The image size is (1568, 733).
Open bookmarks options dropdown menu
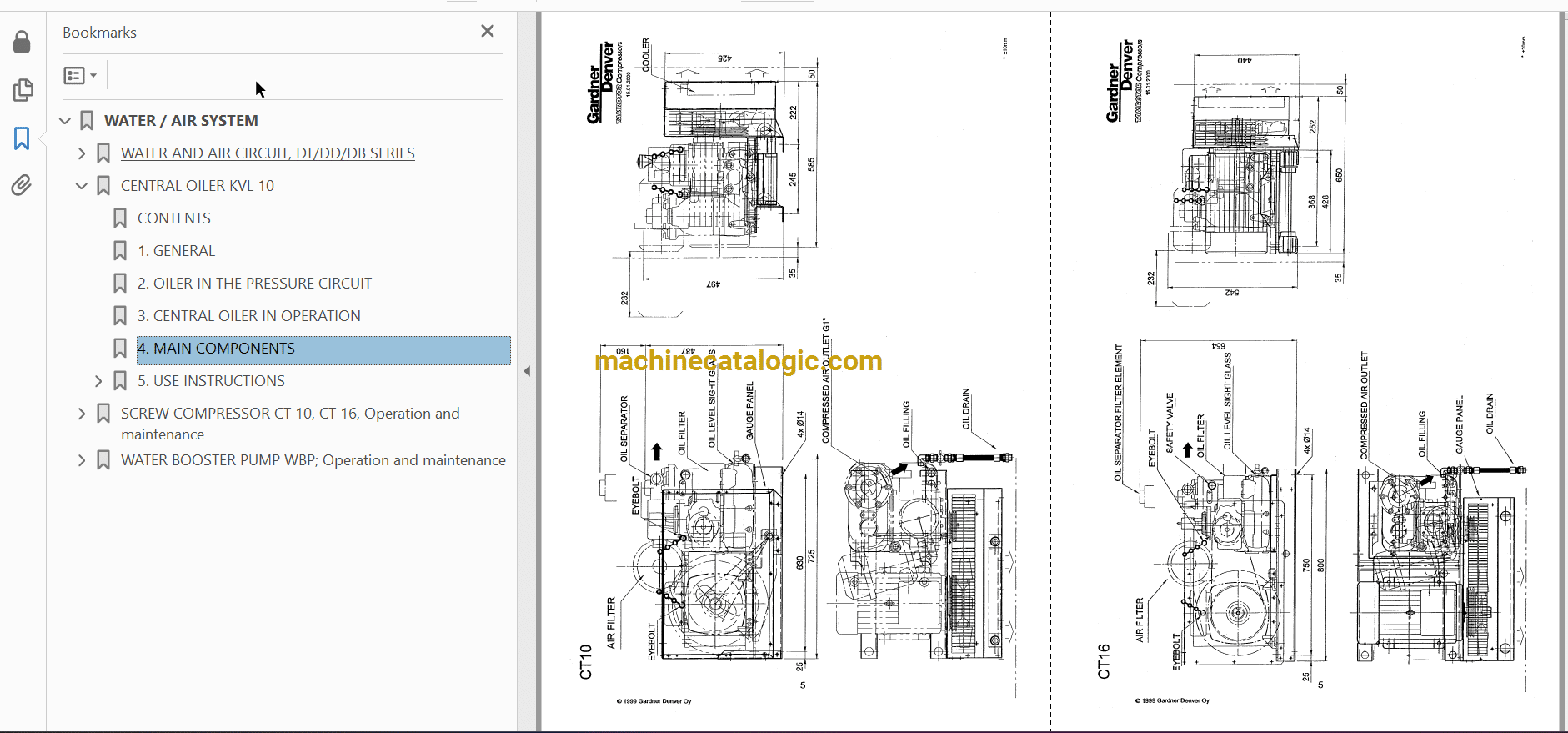[80, 76]
